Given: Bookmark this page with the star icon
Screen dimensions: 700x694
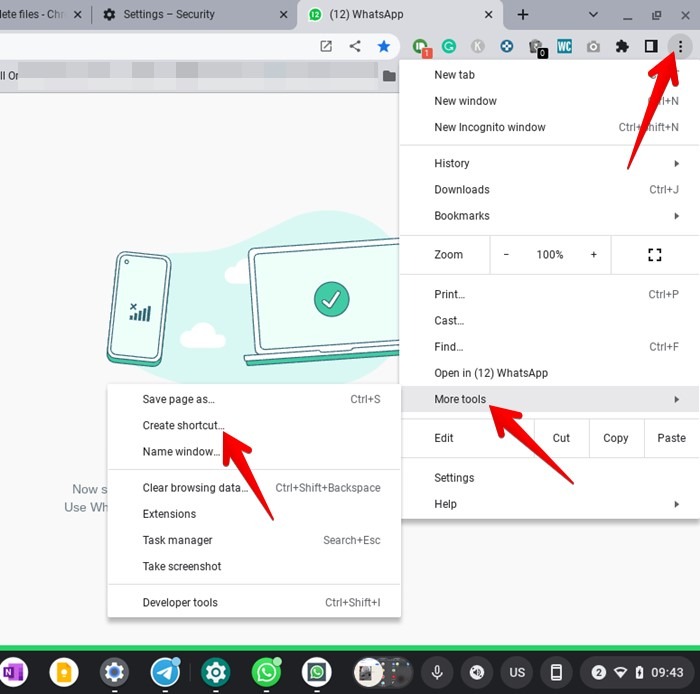Looking at the screenshot, I should click(383, 46).
